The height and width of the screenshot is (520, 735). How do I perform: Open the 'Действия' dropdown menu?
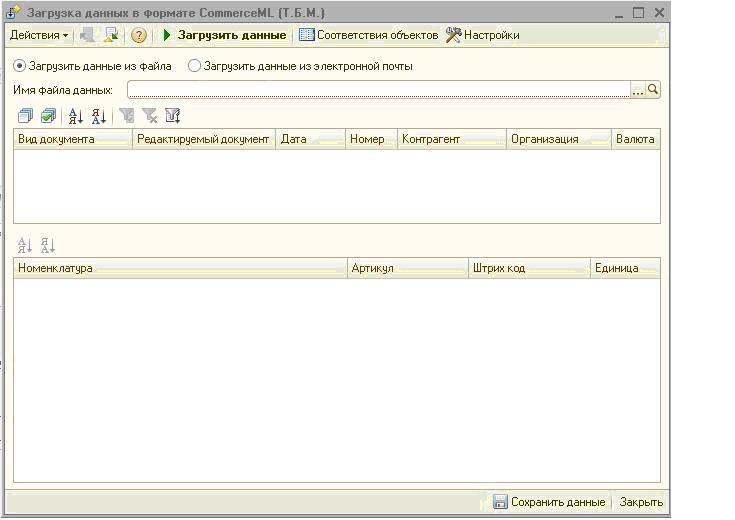pyautogui.click(x=39, y=35)
